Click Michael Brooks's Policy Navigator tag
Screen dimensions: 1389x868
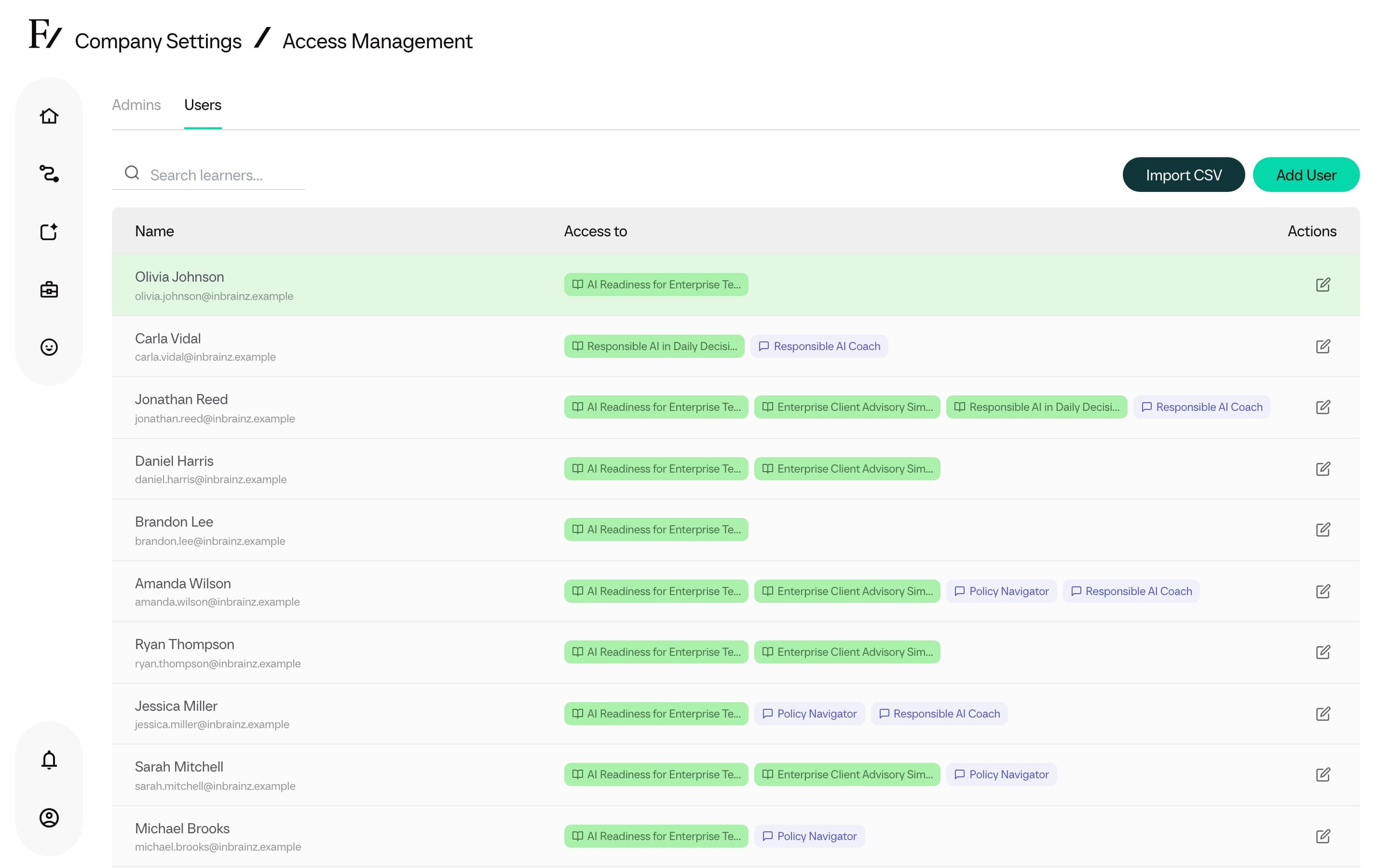(x=809, y=836)
